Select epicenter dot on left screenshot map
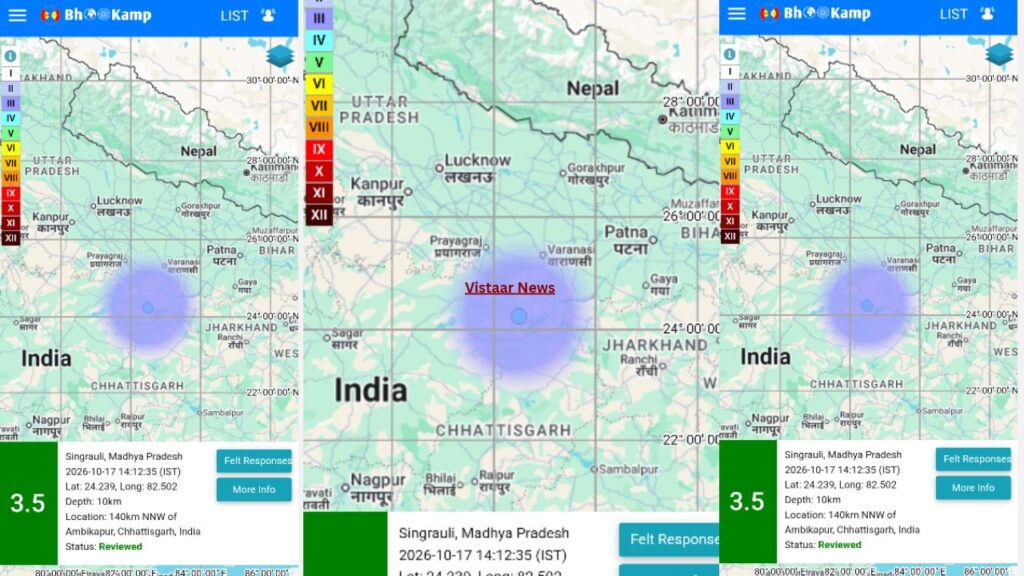The width and height of the screenshot is (1024, 576). 148,307
